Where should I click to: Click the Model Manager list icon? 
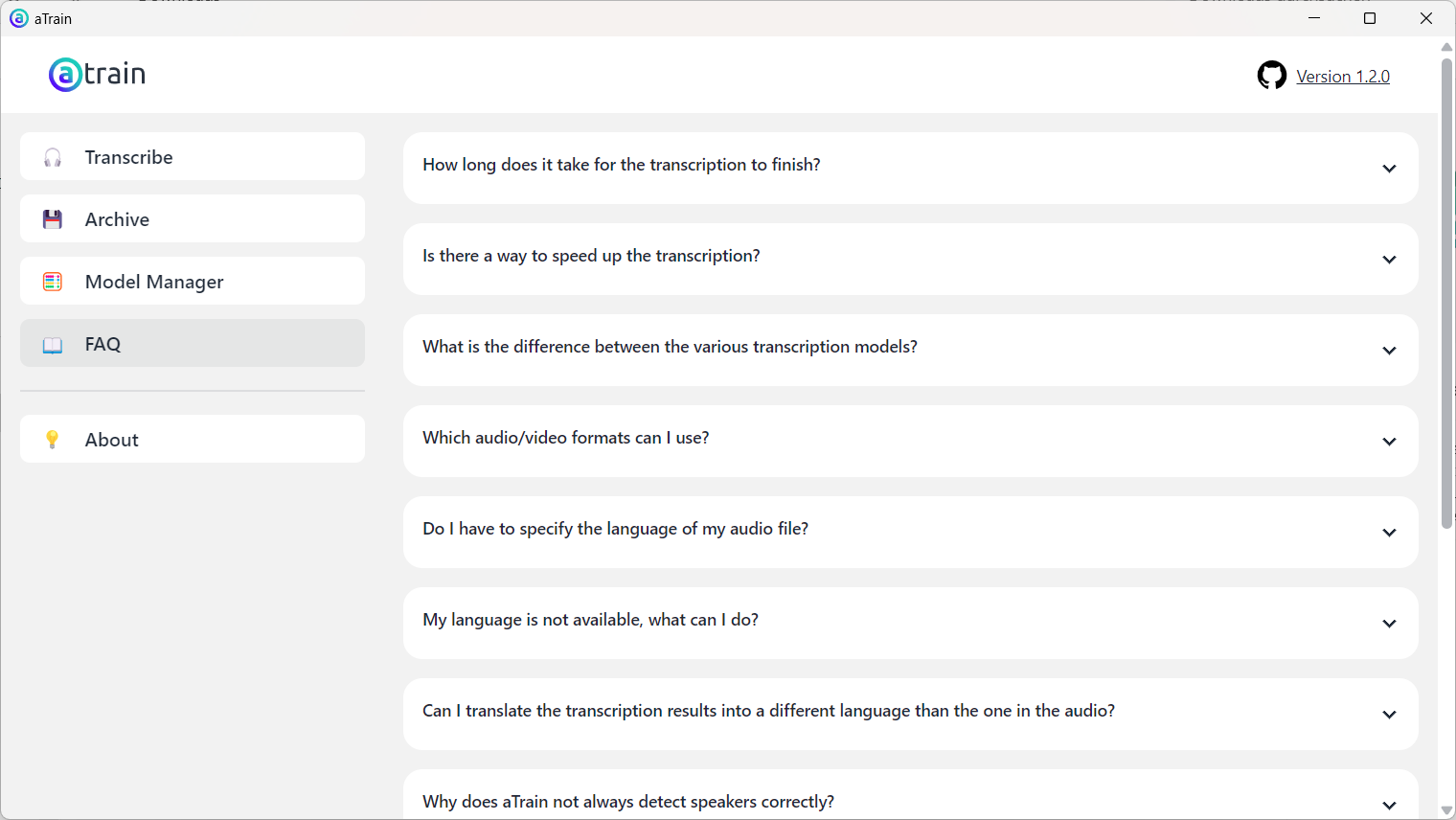pyautogui.click(x=53, y=282)
